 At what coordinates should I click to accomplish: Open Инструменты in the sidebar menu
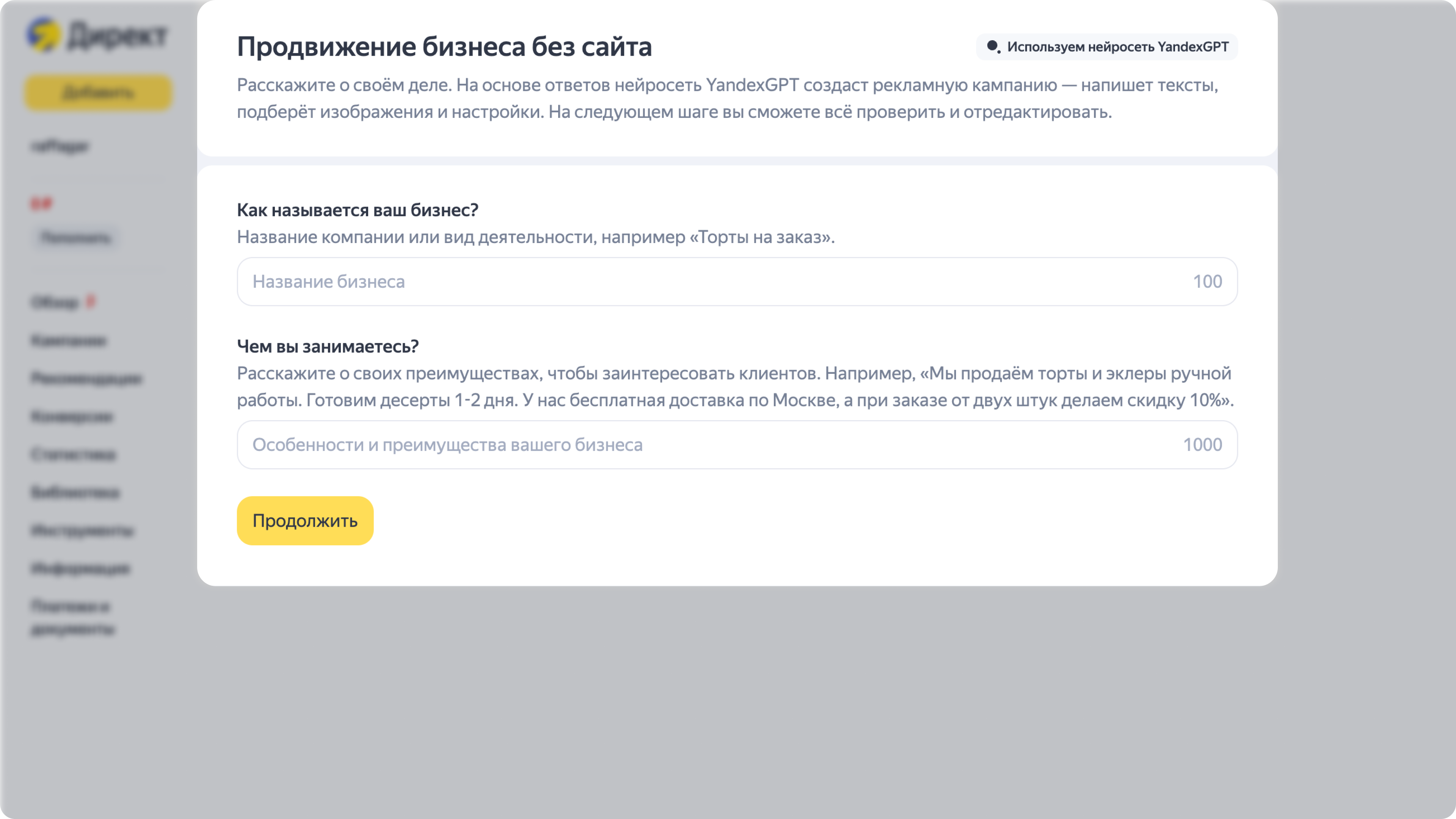(x=82, y=530)
